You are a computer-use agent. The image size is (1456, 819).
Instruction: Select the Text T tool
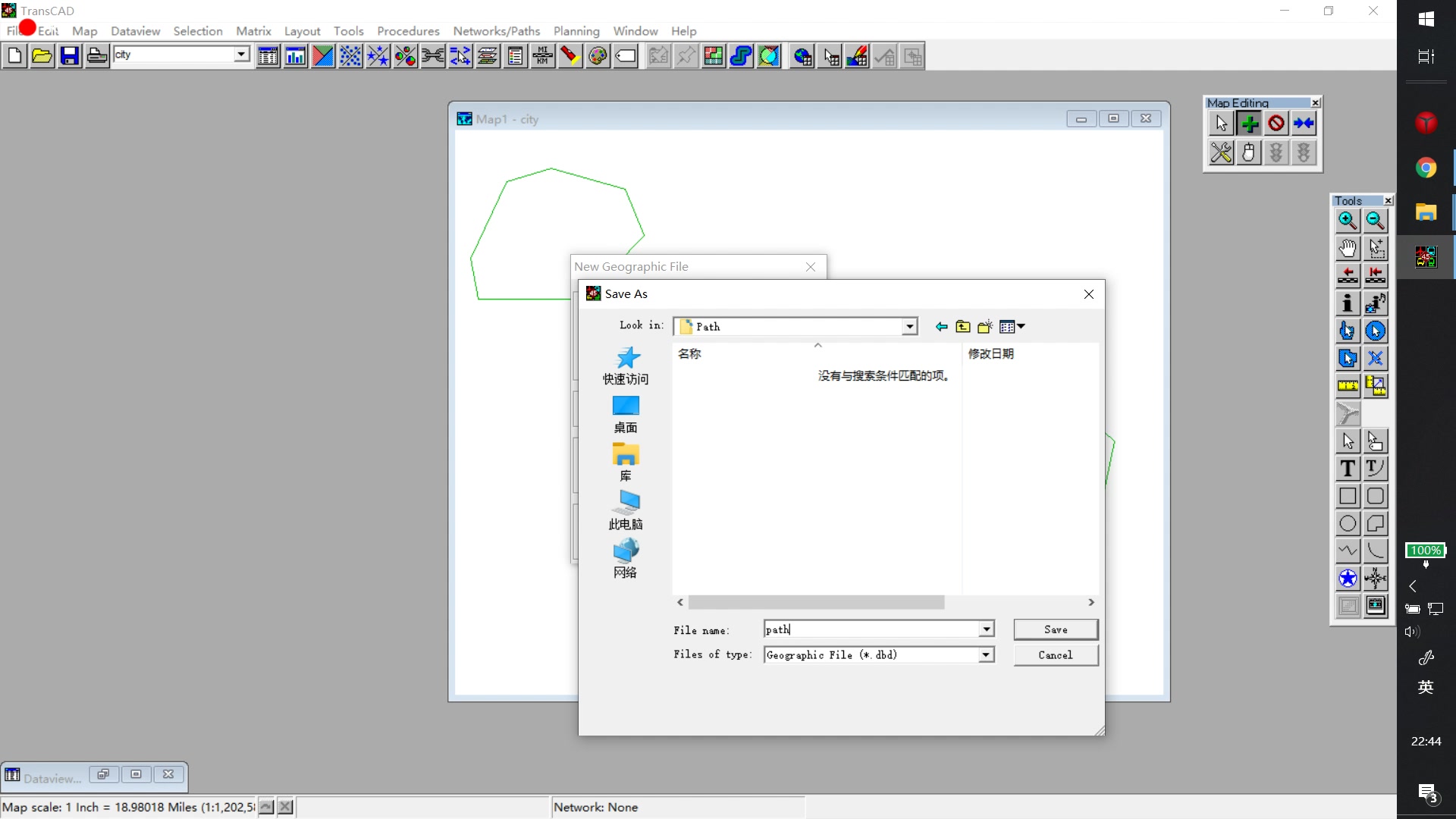click(x=1348, y=469)
